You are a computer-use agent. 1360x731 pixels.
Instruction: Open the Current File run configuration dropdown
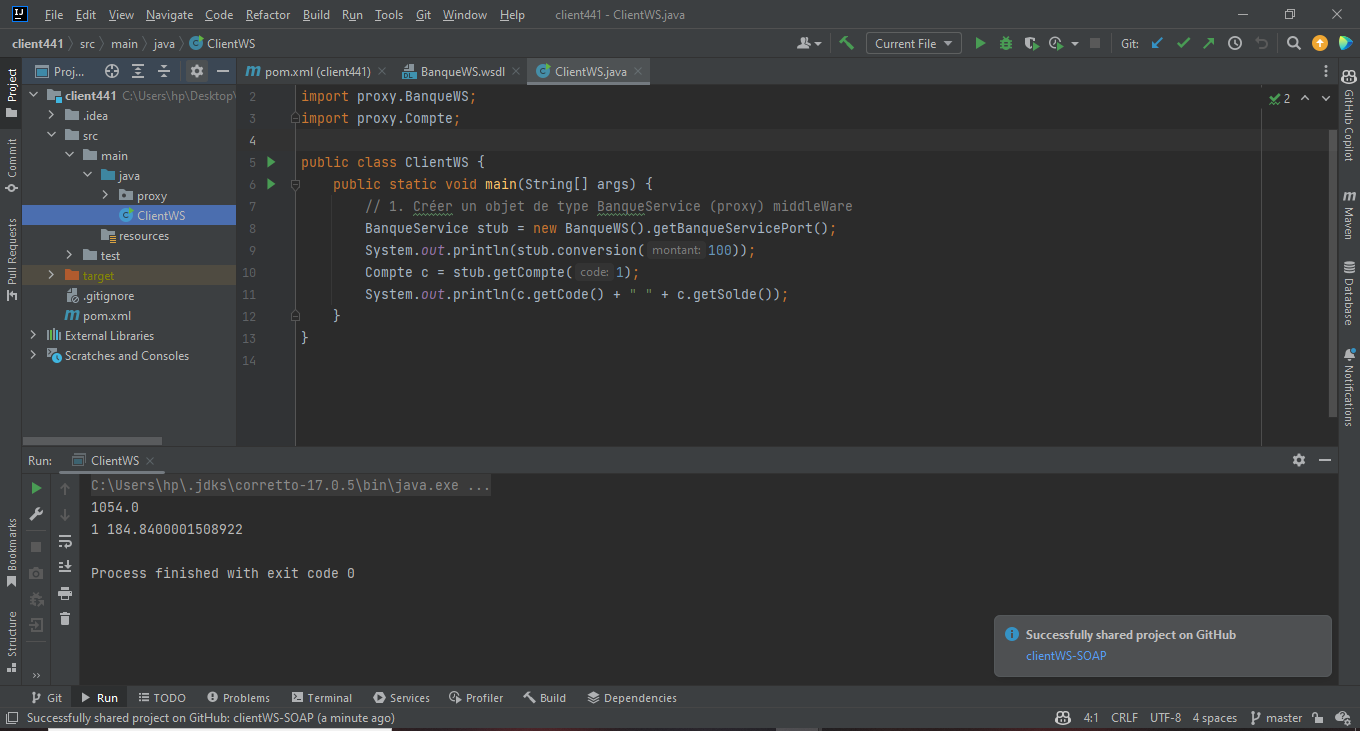[x=914, y=43]
